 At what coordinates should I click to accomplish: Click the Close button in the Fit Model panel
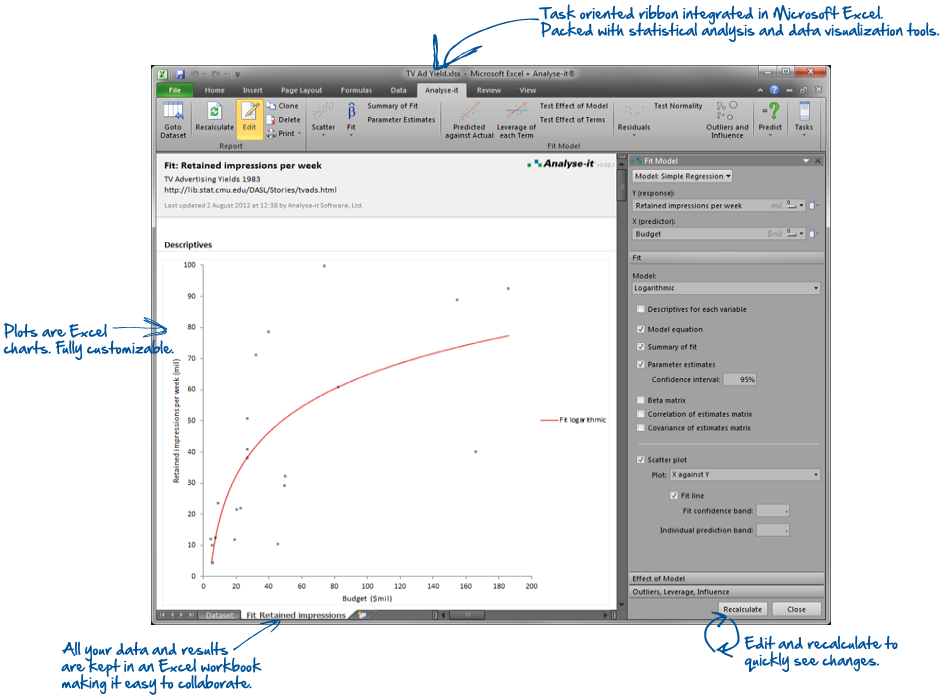tap(796, 609)
